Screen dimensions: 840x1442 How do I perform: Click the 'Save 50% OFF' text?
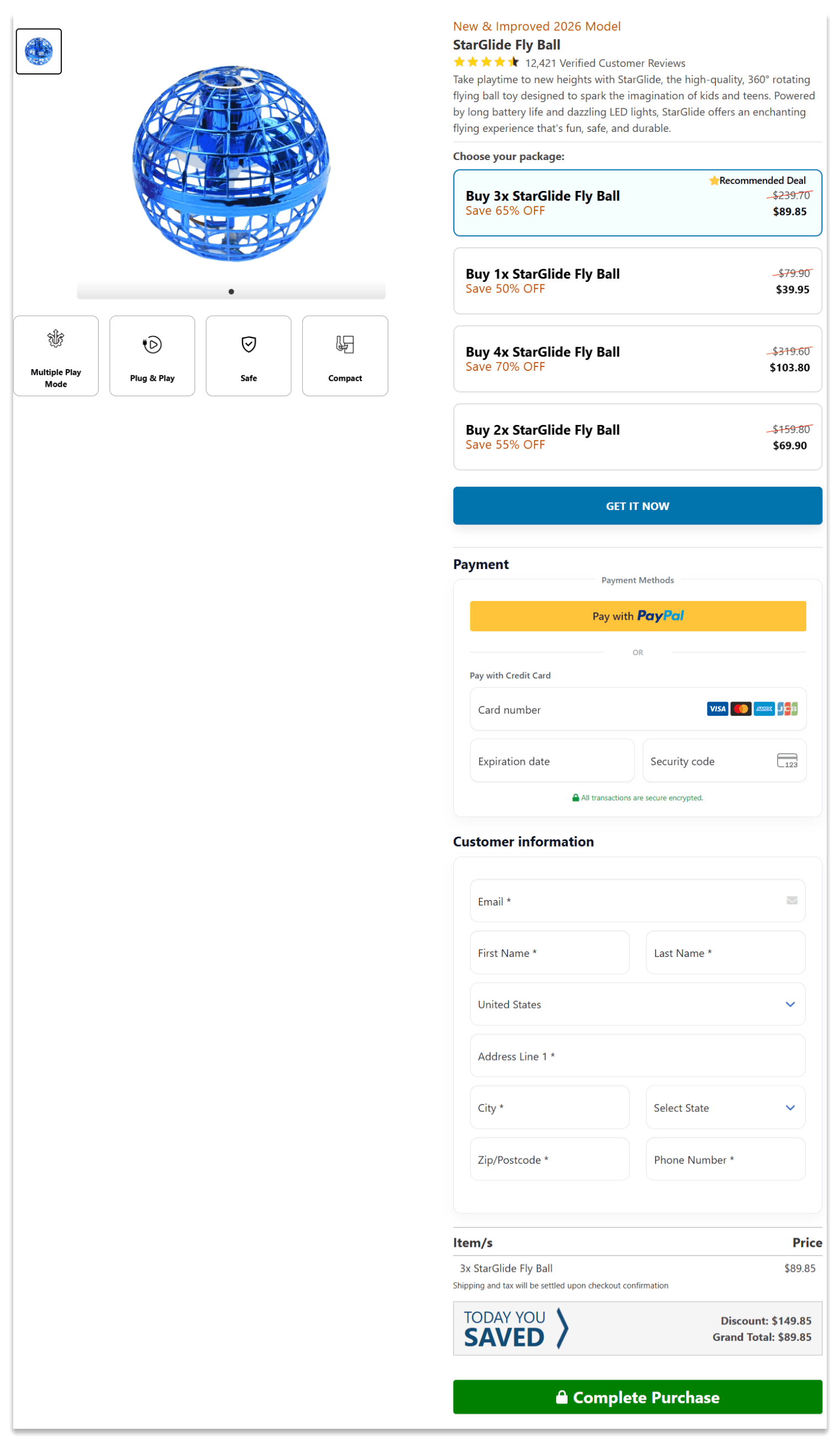[x=505, y=289]
